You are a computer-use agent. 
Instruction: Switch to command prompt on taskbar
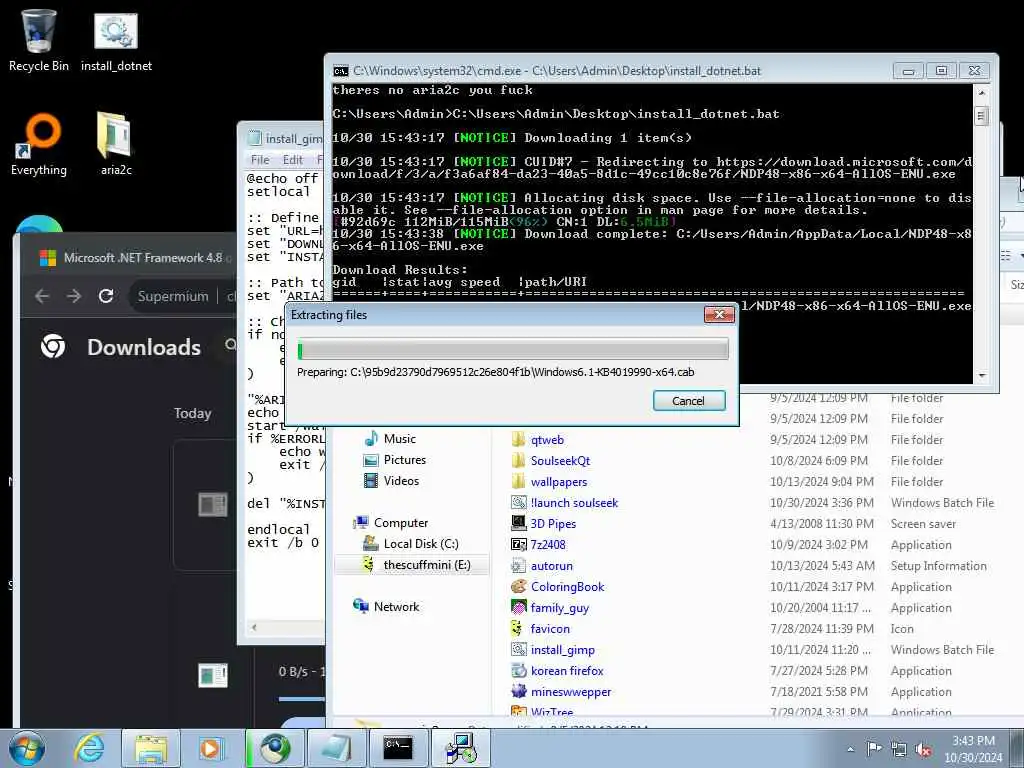tap(398, 748)
